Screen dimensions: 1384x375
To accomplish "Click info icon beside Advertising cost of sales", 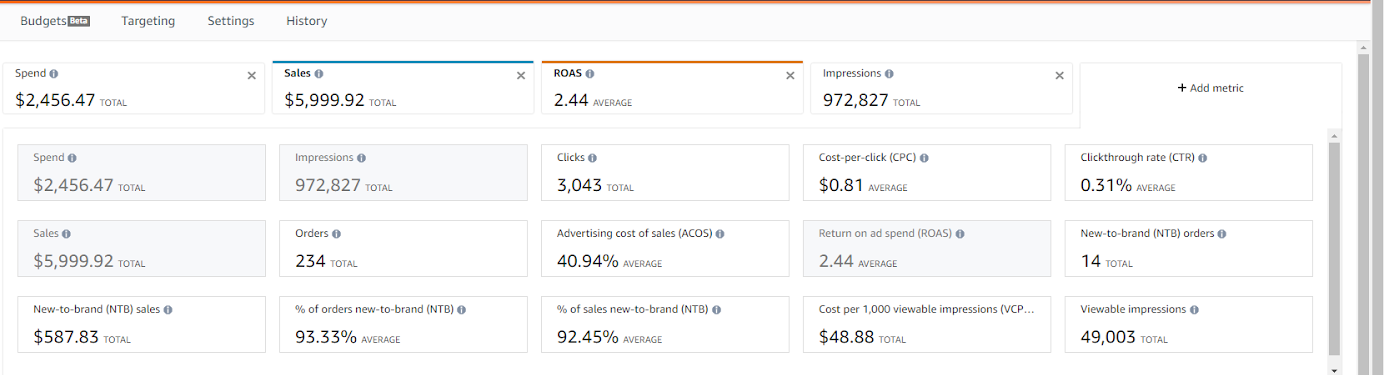I will pos(720,234).
